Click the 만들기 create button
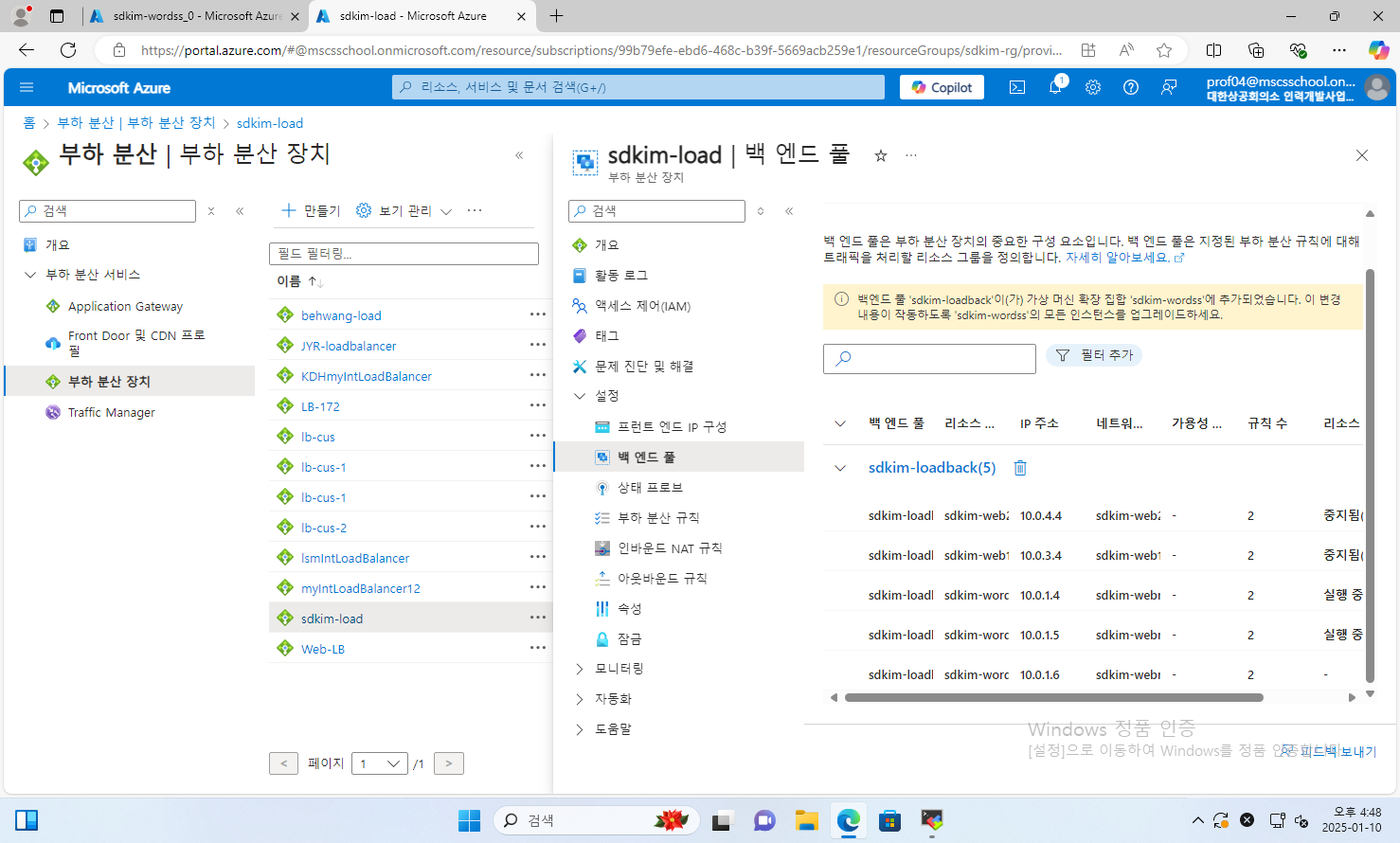The image size is (1400, 843). coord(311,210)
